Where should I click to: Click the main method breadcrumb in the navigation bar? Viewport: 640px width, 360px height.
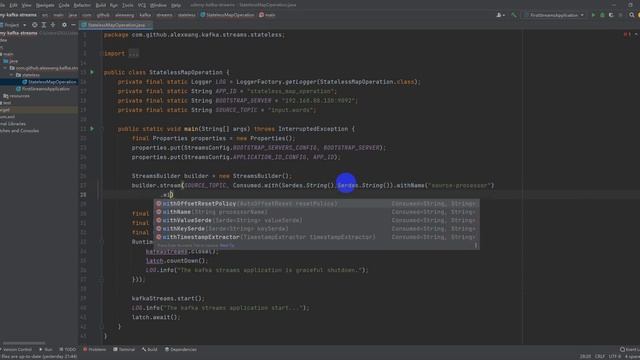tap(267, 15)
